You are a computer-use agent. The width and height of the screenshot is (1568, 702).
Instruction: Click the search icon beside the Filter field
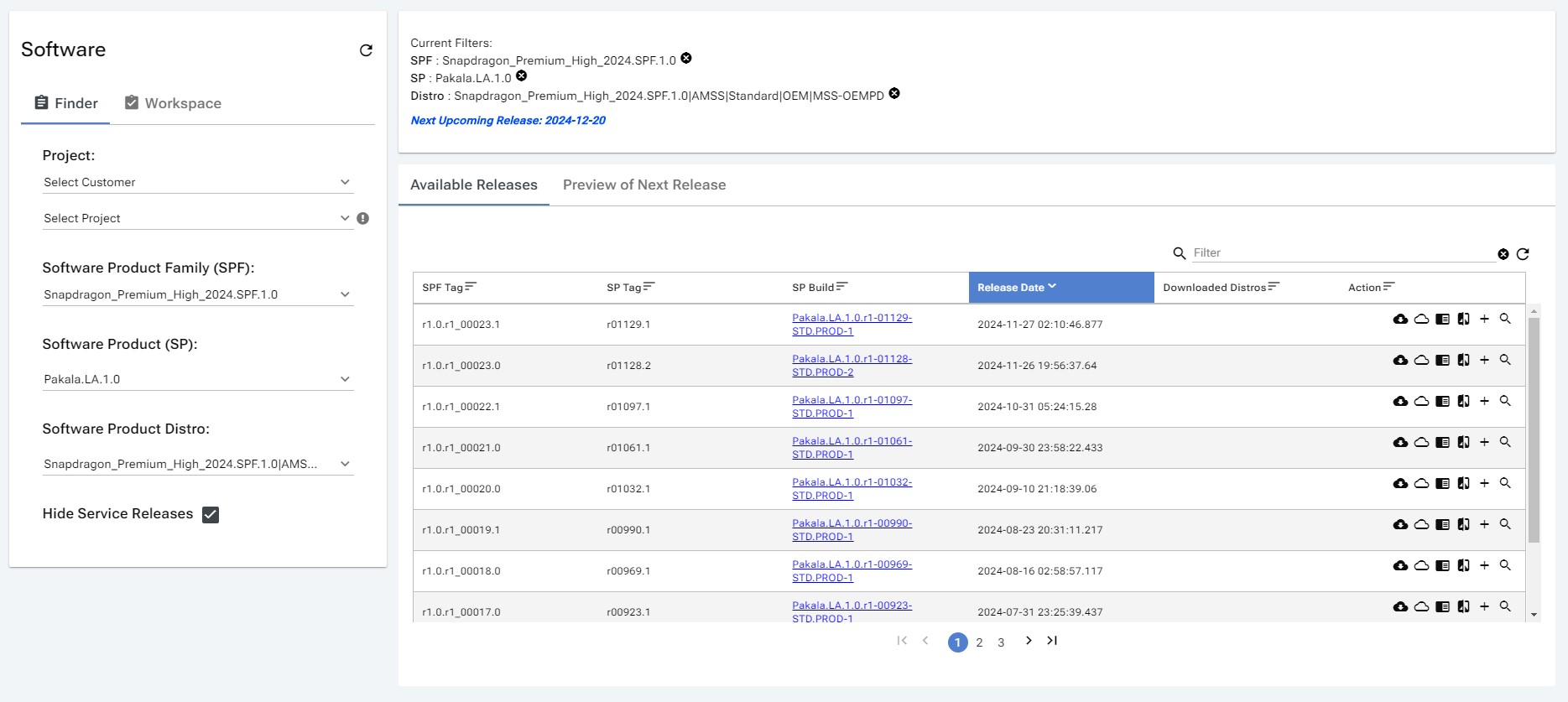1180,253
